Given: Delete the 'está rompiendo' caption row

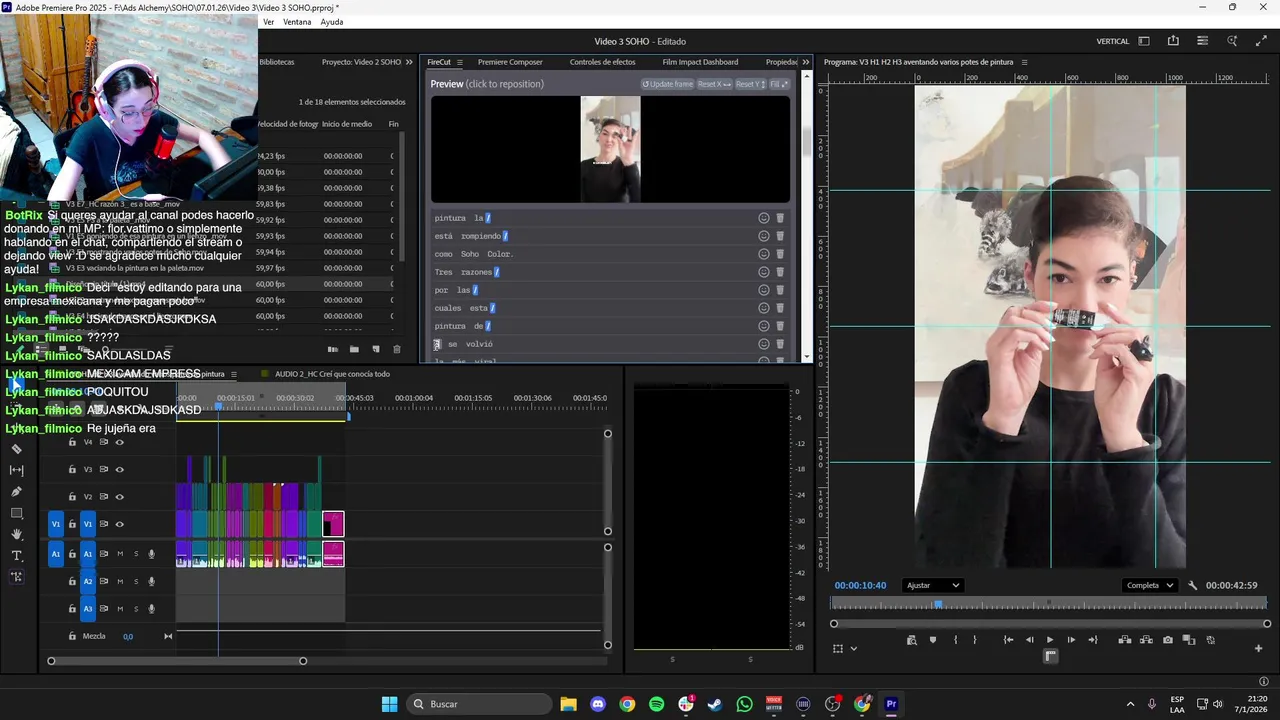Looking at the screenshot, I should click(x=780, y=236).
